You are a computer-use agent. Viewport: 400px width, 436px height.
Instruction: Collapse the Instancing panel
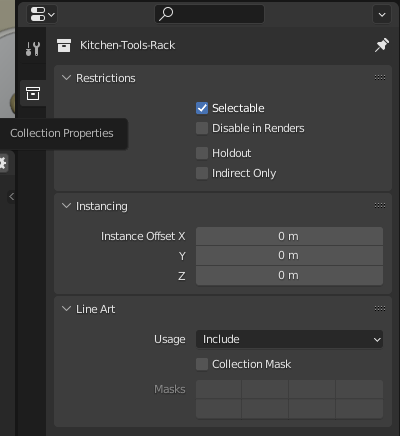66,206
